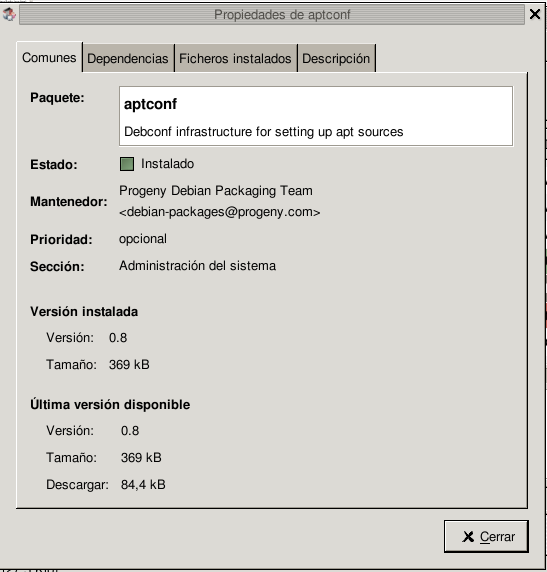
Task: Click the window title bar text
Action: coord(282,15)
